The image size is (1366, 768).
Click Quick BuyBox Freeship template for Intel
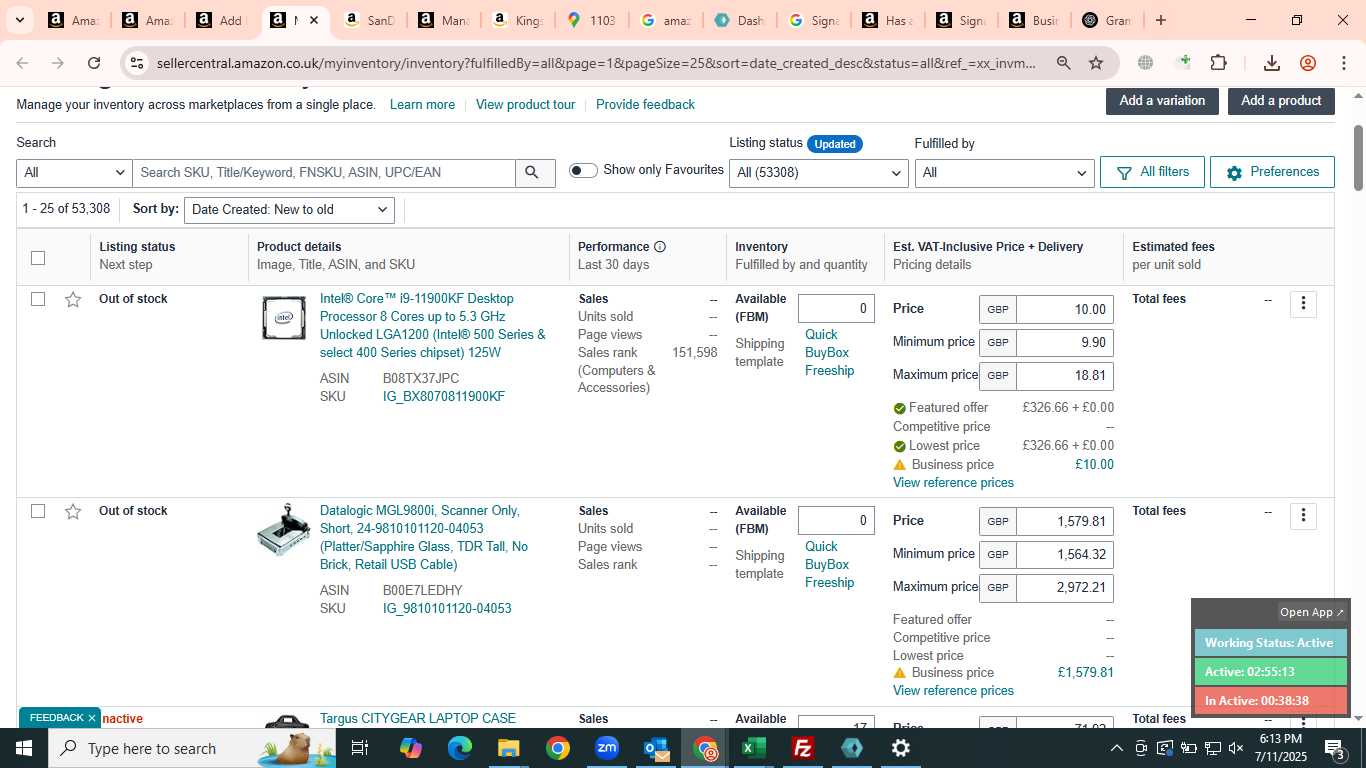coord(829,353)
